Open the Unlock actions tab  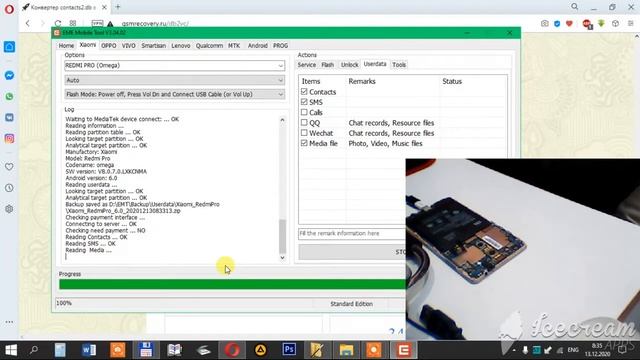pos(349,65)
